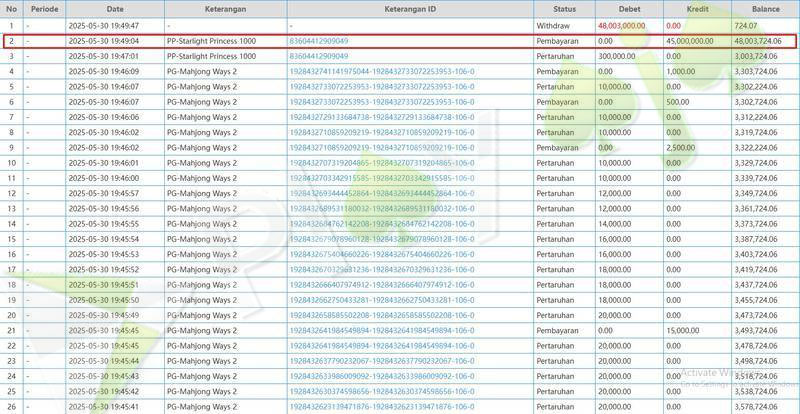The height and width of the screenshot is (414, 800).
Task: Sort by the Date column header
Action: click(x=115, y=8)
